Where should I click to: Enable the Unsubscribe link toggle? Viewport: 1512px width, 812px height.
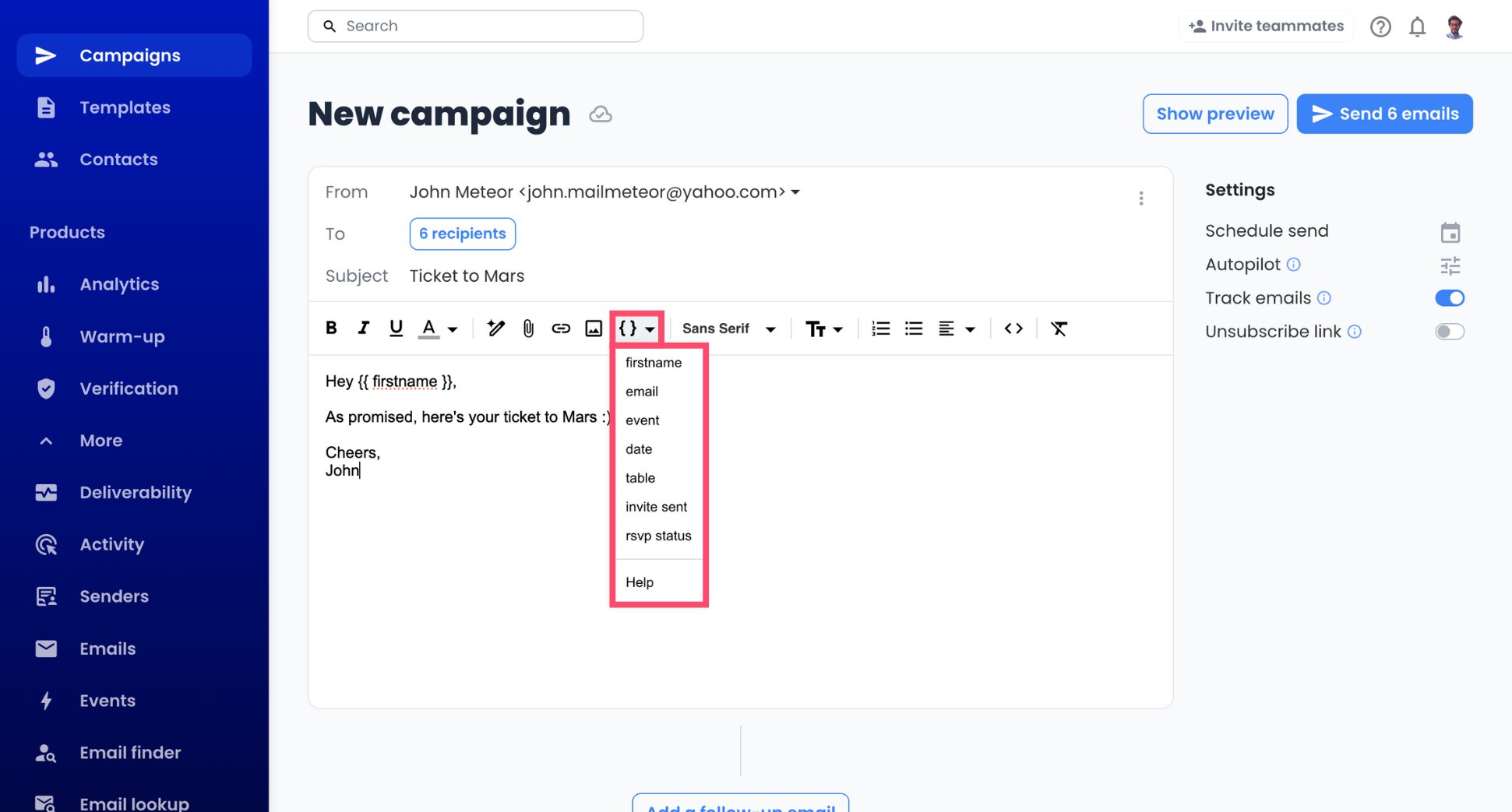1450,332
